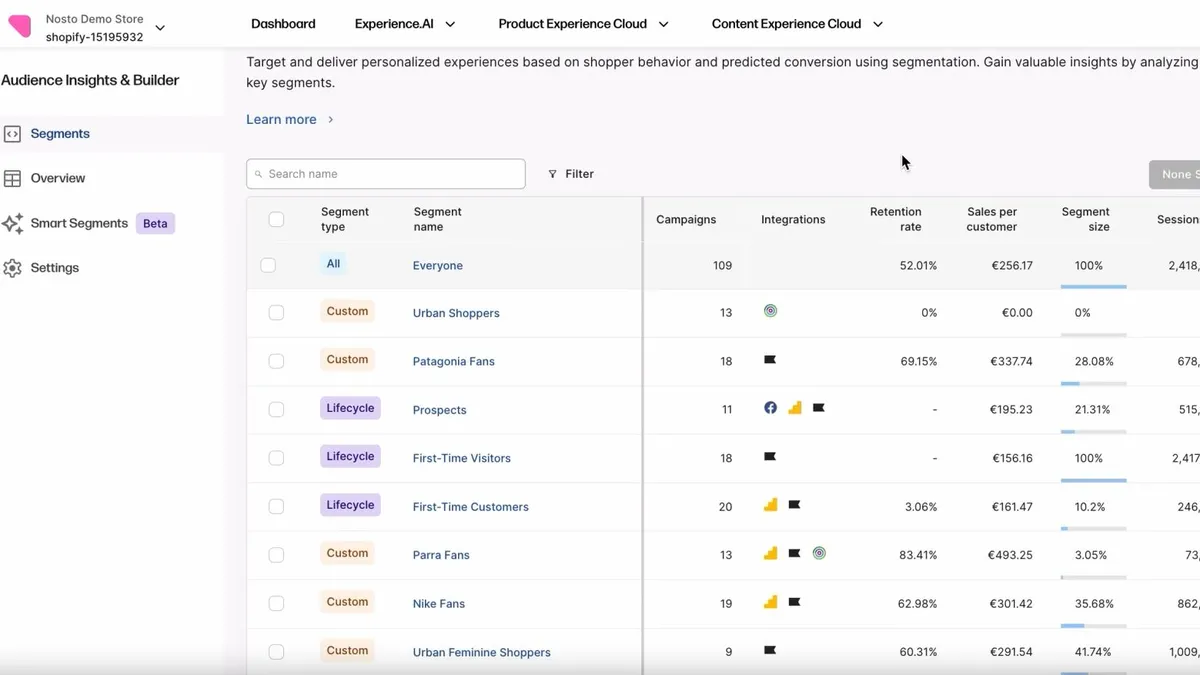Tick the First-Time Customers checkbox
Screen dimensions: 1200x675
click(x=276, y=507)
